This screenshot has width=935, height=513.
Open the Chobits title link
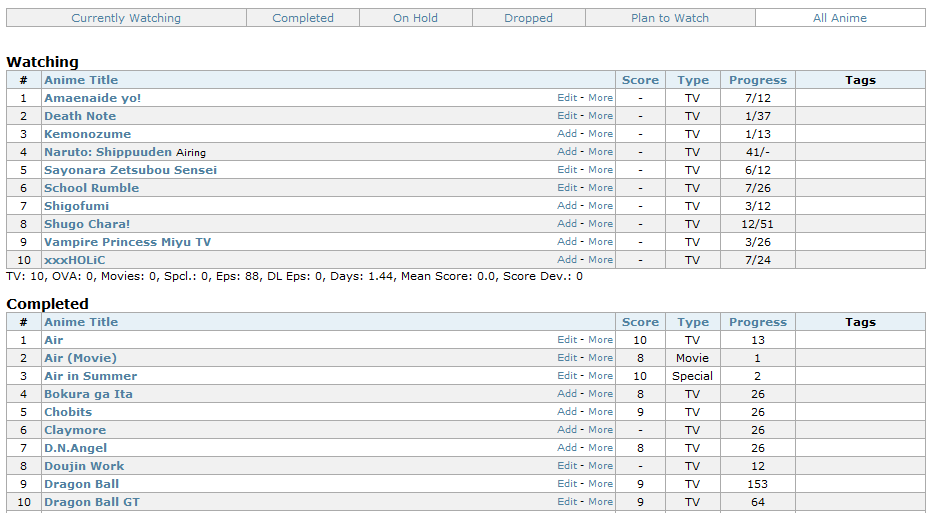pos(68,412)
